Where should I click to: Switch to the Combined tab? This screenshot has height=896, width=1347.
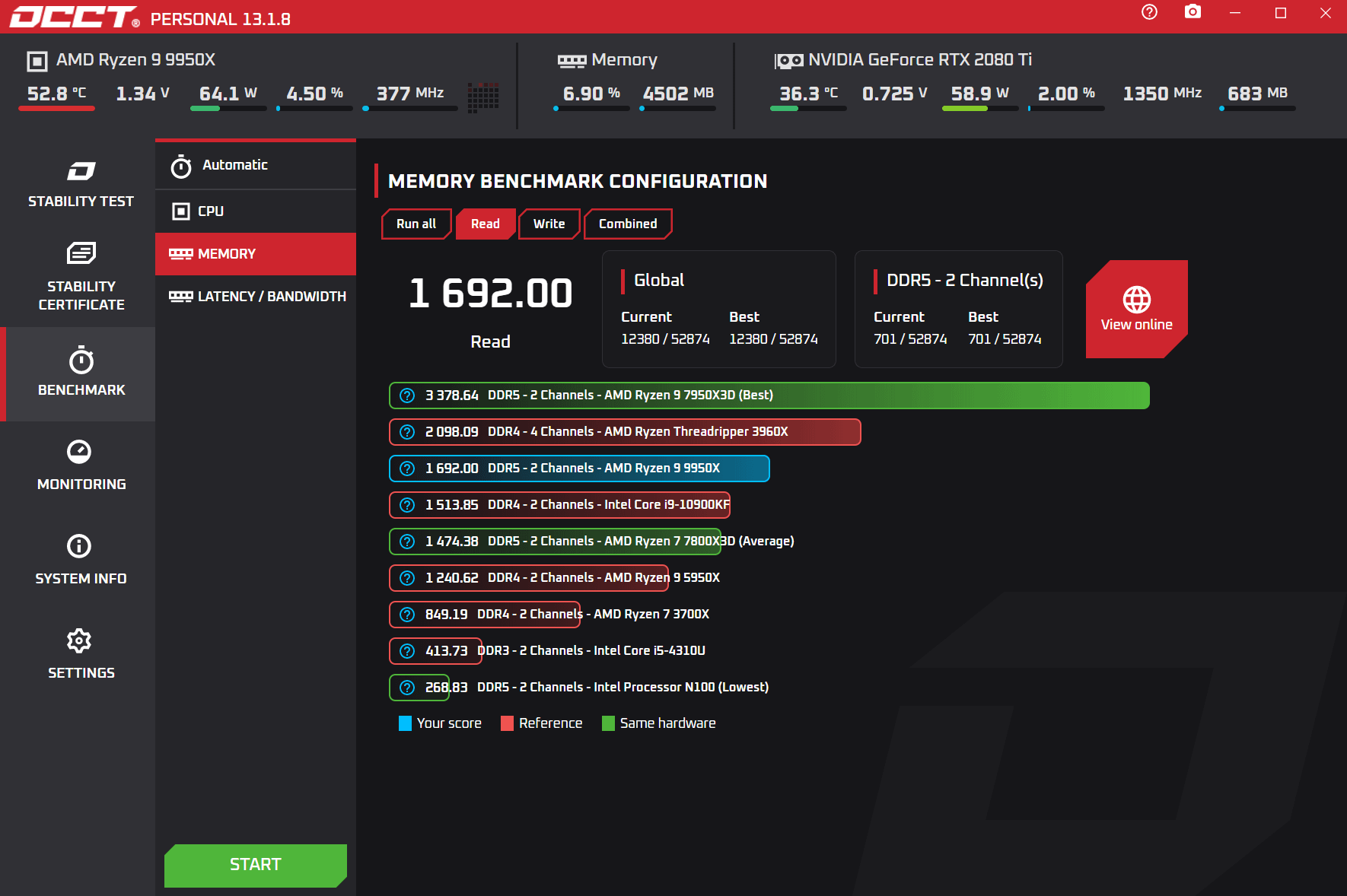[628, 224]
